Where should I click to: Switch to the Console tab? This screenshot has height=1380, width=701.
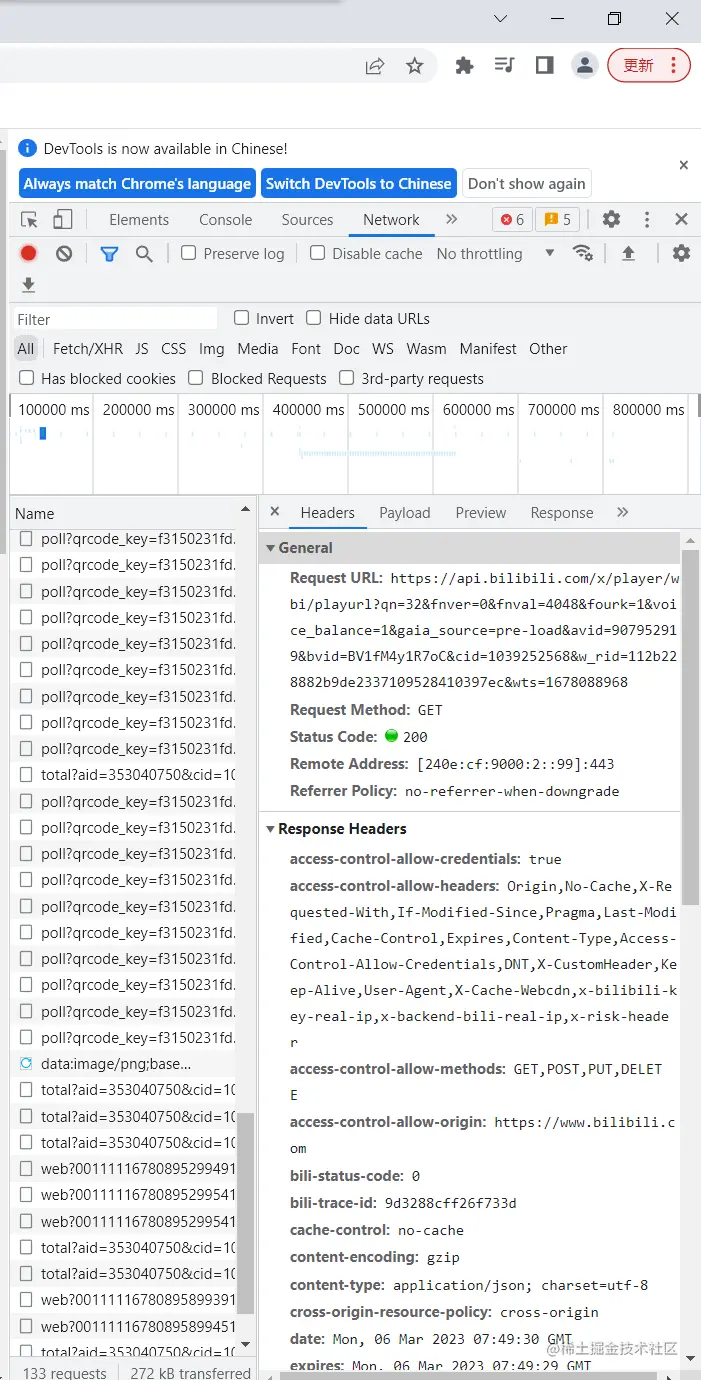[226, 220]
